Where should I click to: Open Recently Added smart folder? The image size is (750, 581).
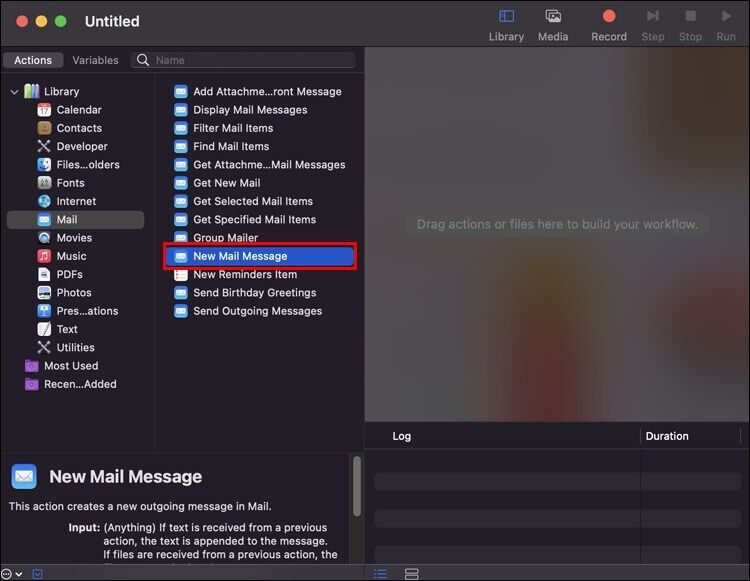tap(71, 384)
